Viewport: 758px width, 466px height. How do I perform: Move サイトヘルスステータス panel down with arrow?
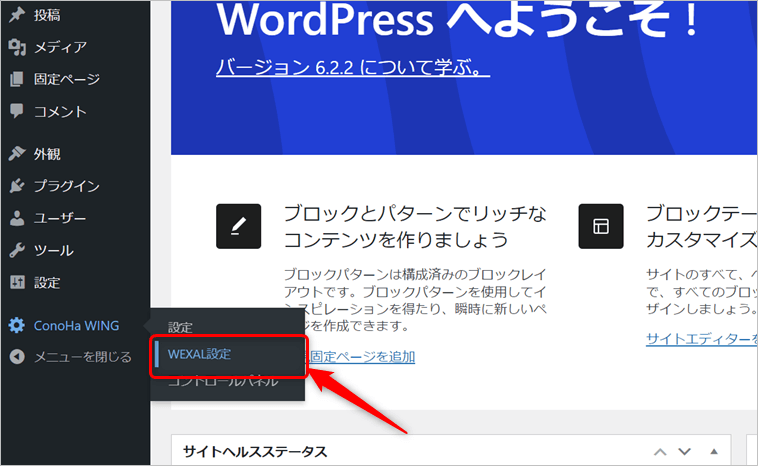(684, 453)
